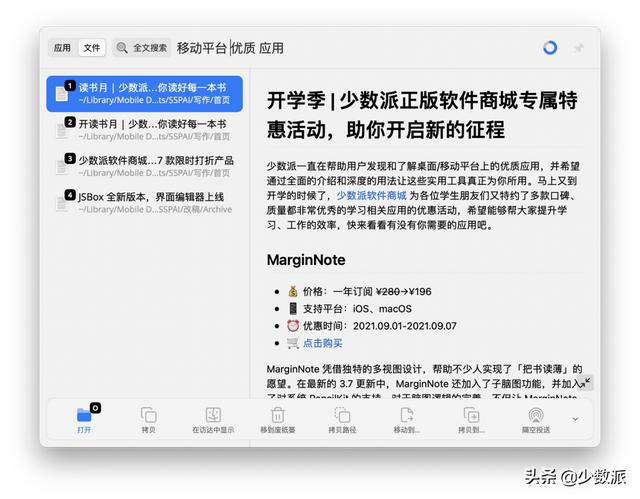Click the 隔空投送 AirDrop action icon
This screenshot has height=499, width=640.
point(536,415)
